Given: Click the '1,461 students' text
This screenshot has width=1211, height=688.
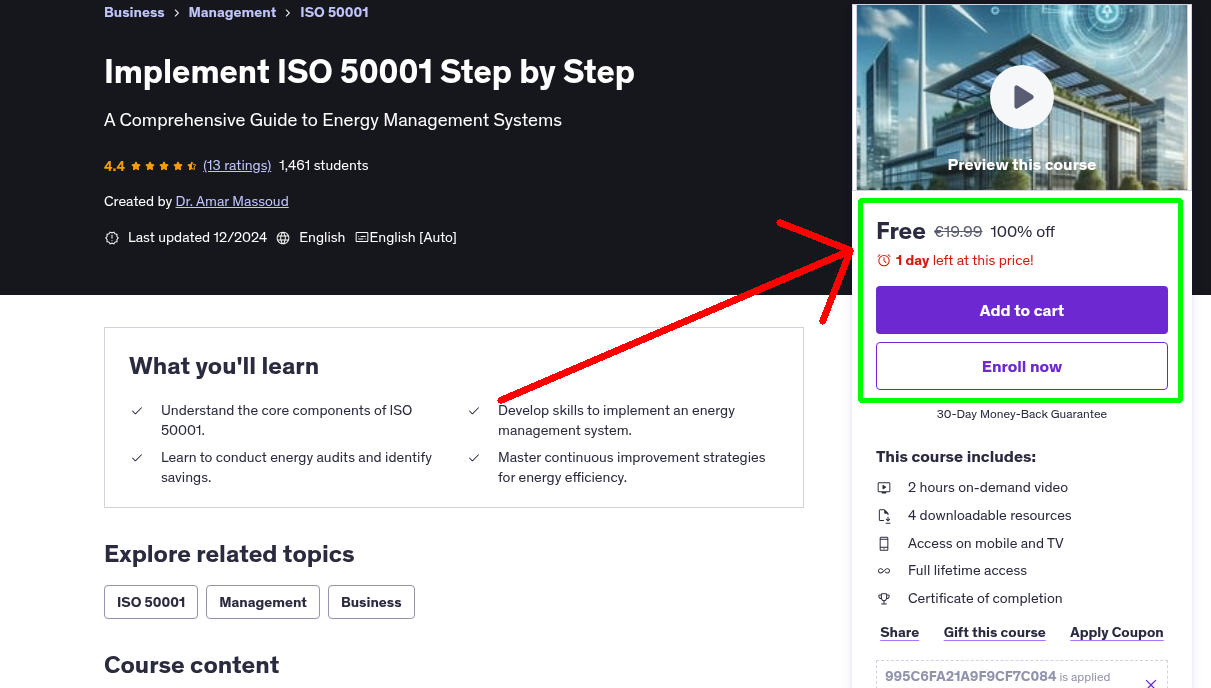Looking at the screenshot, I should pyautogui.click(x=324, y=165).
